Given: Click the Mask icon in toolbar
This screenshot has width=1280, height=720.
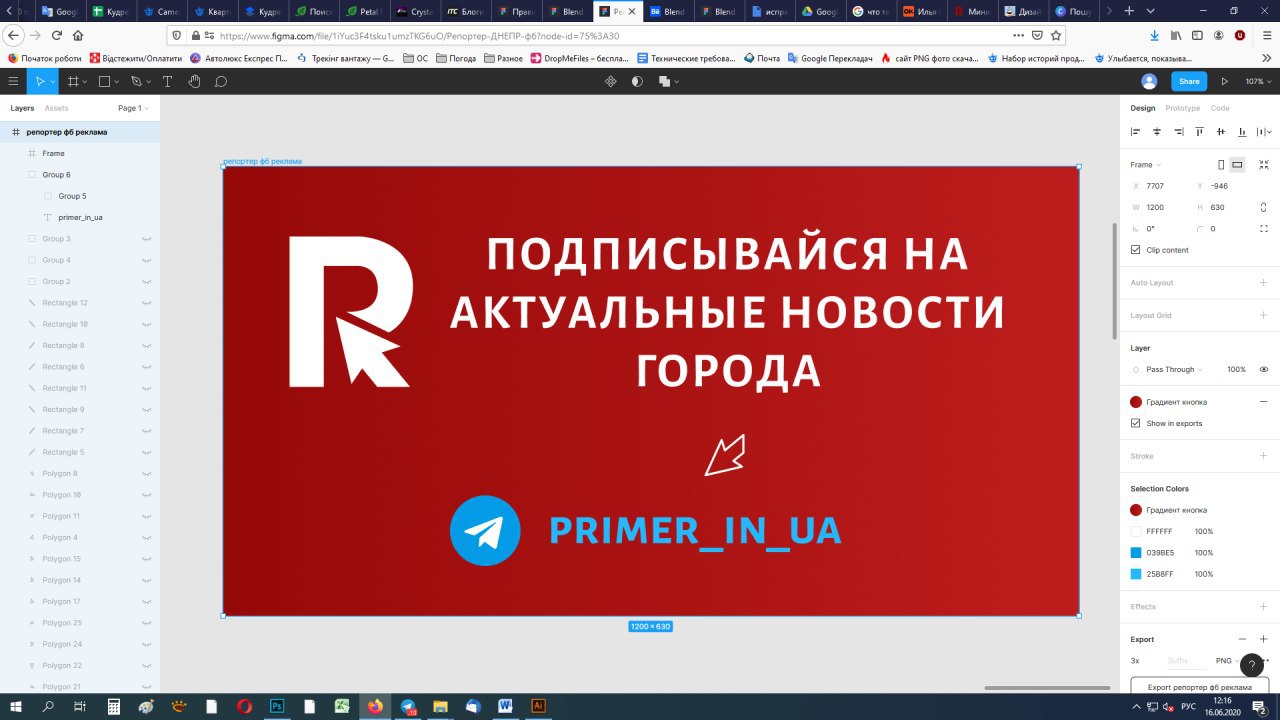Looking at the screenshot, I should pyautogui.click(x=637, y=81).
